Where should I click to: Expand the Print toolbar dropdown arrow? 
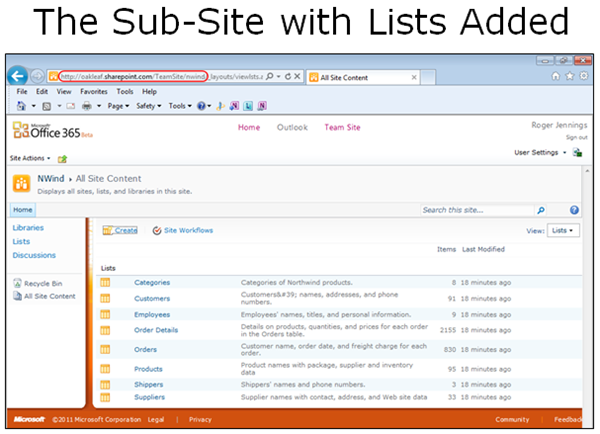pos(99,106)
